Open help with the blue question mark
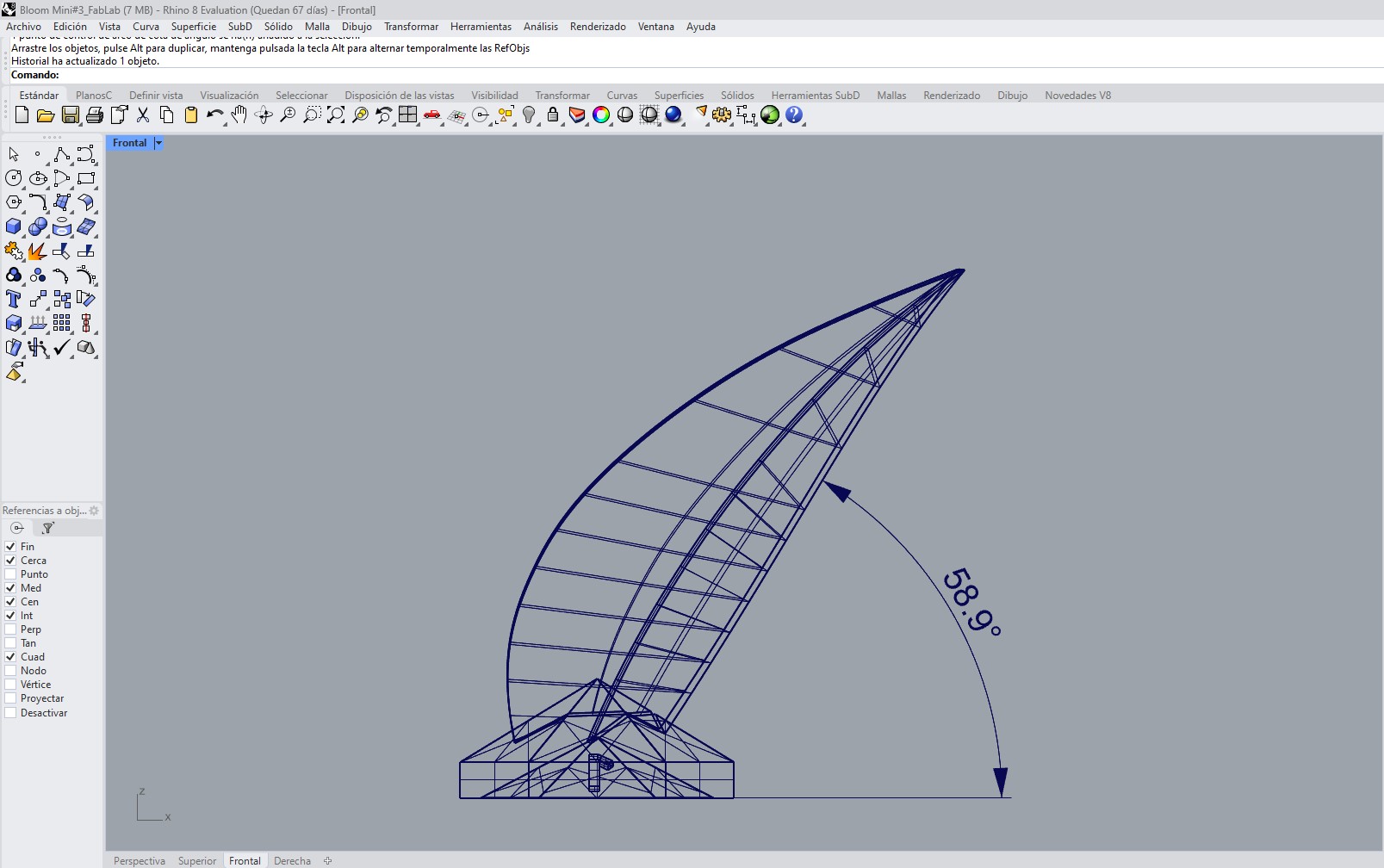This screenshot has width=1384, height=868. click(794, 115)
